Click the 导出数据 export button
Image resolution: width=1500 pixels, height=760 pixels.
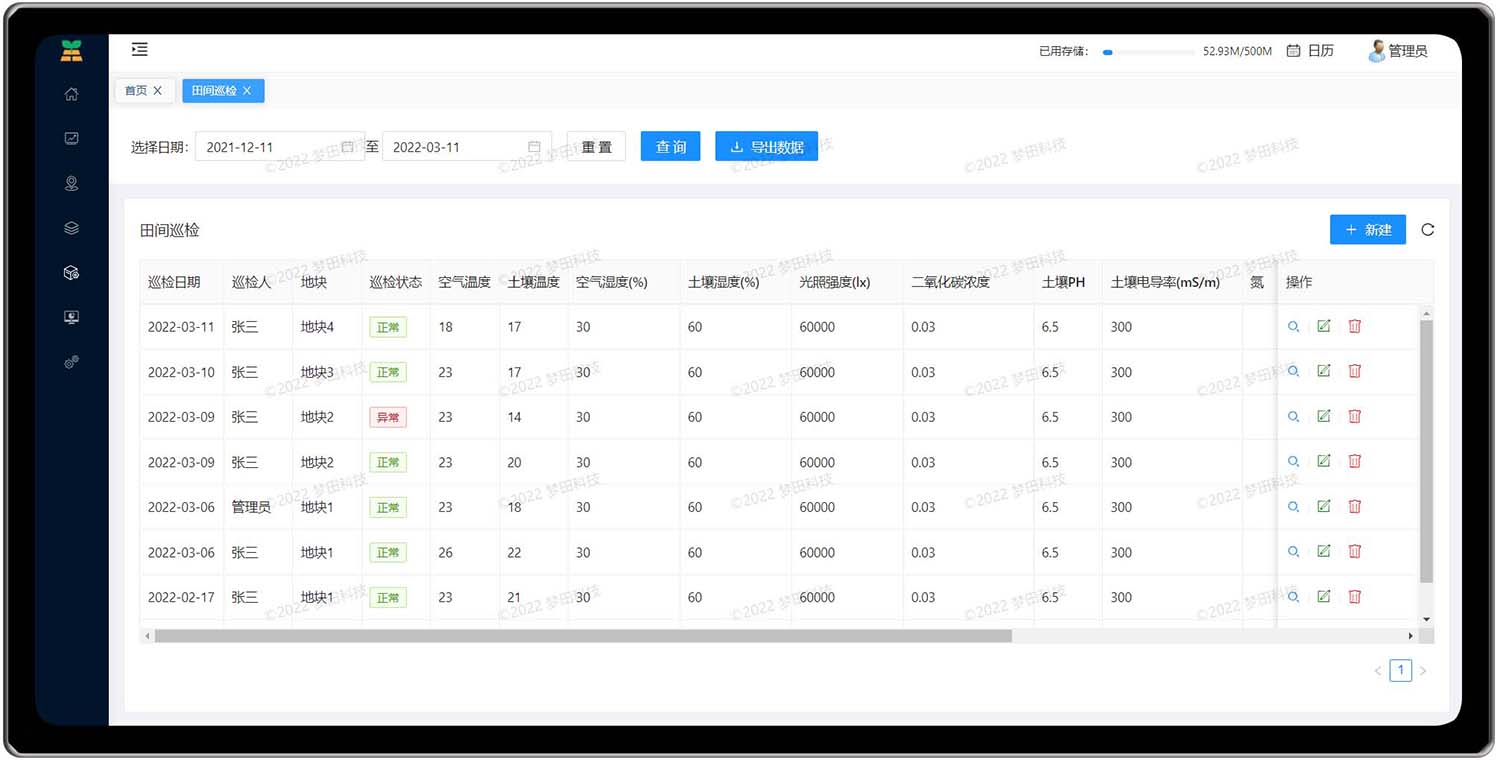click(767, 146)
